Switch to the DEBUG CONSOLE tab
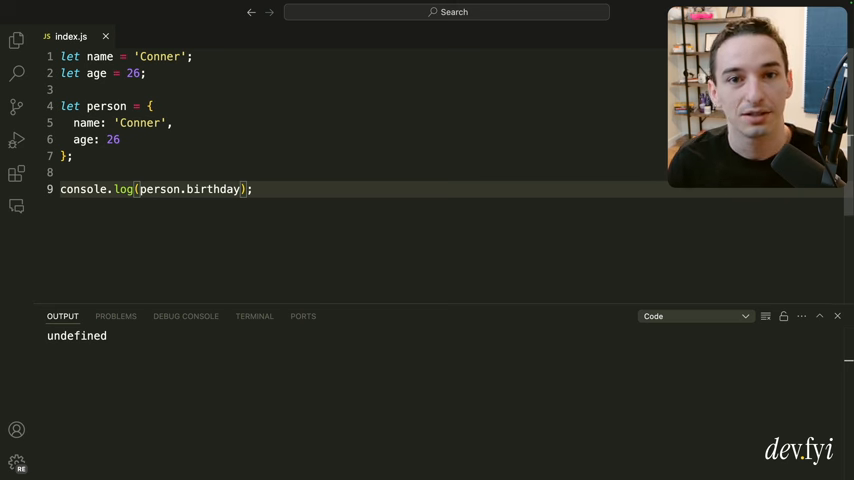Image resolution: width=854 pixels, height=480 pixels. pos(186,316)
